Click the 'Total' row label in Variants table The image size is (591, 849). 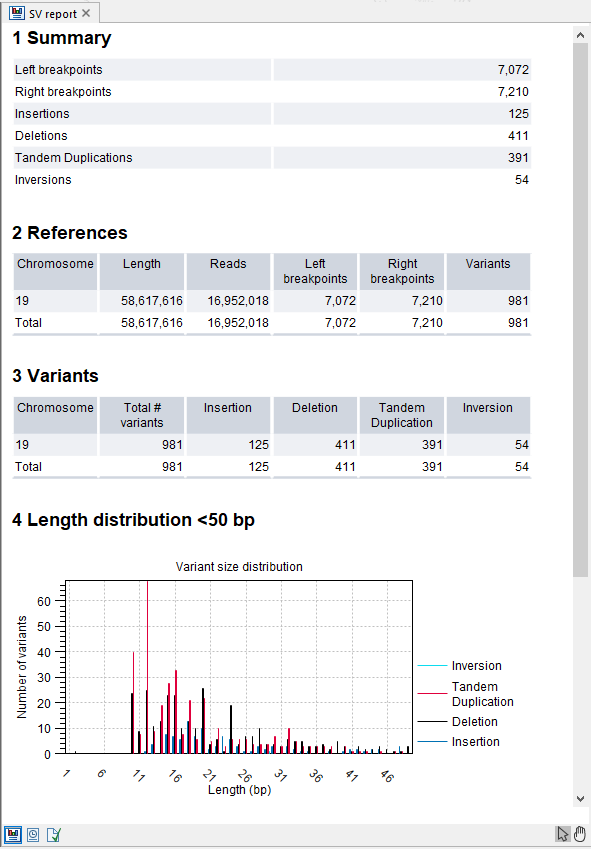tap(28, 467)
